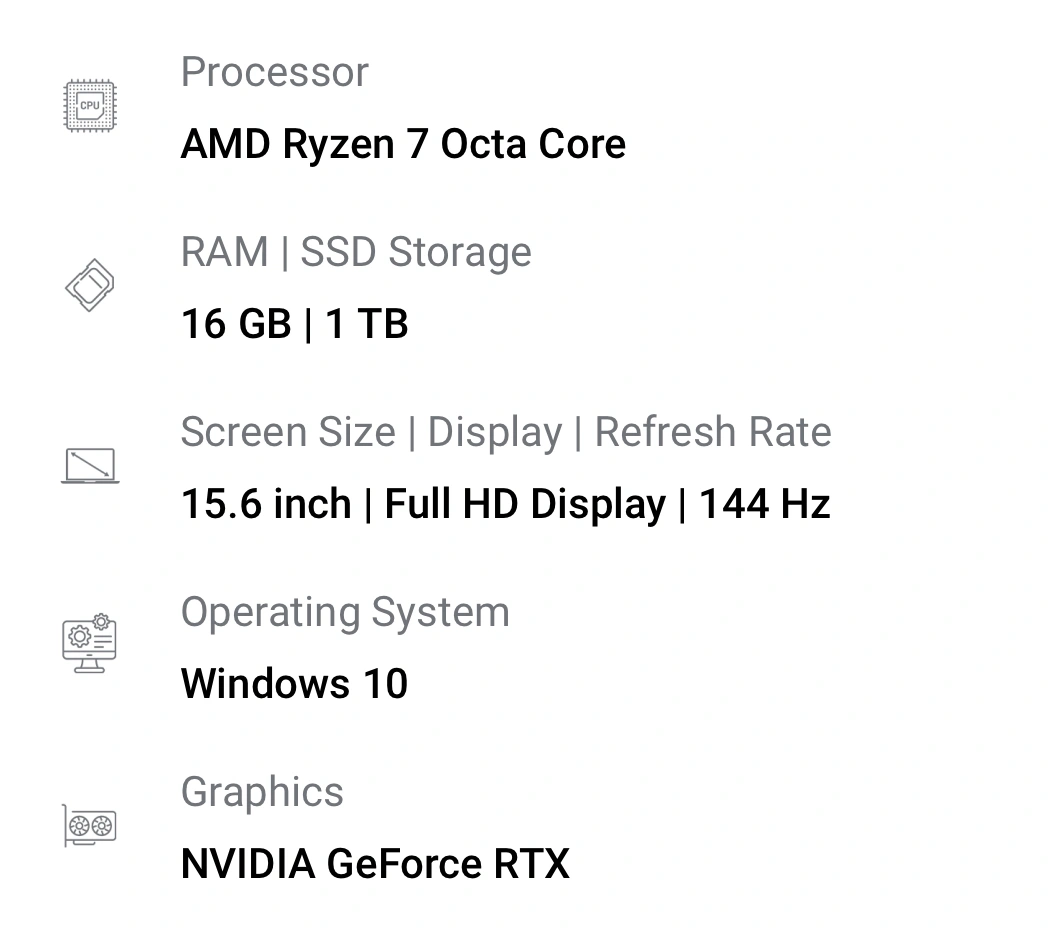Select the Graphics heading label
The height and width of the screenshot is (932, 1054).
click(262, 792)
